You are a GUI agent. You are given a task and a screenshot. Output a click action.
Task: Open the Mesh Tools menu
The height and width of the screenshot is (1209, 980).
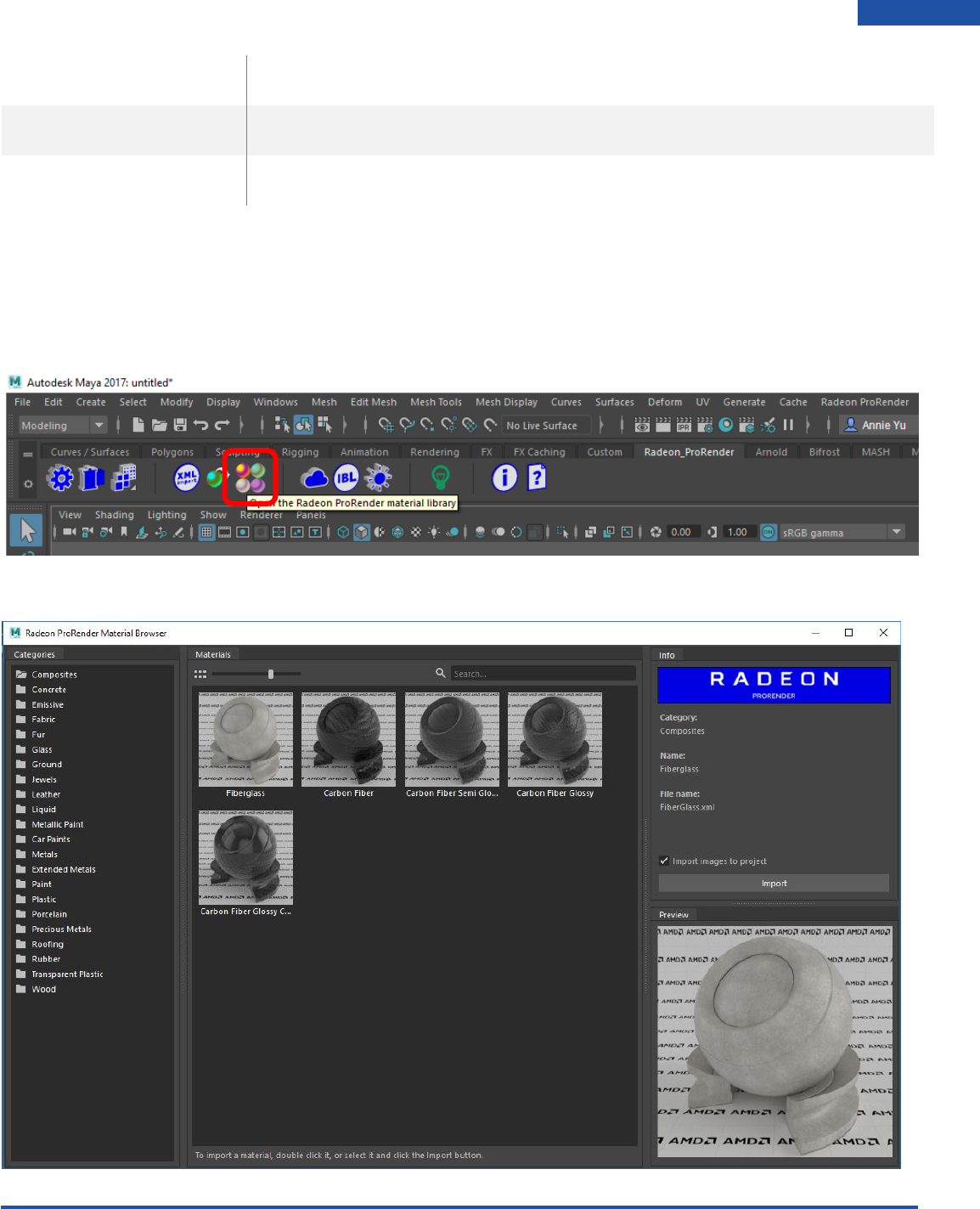click(x=436, y=402)
